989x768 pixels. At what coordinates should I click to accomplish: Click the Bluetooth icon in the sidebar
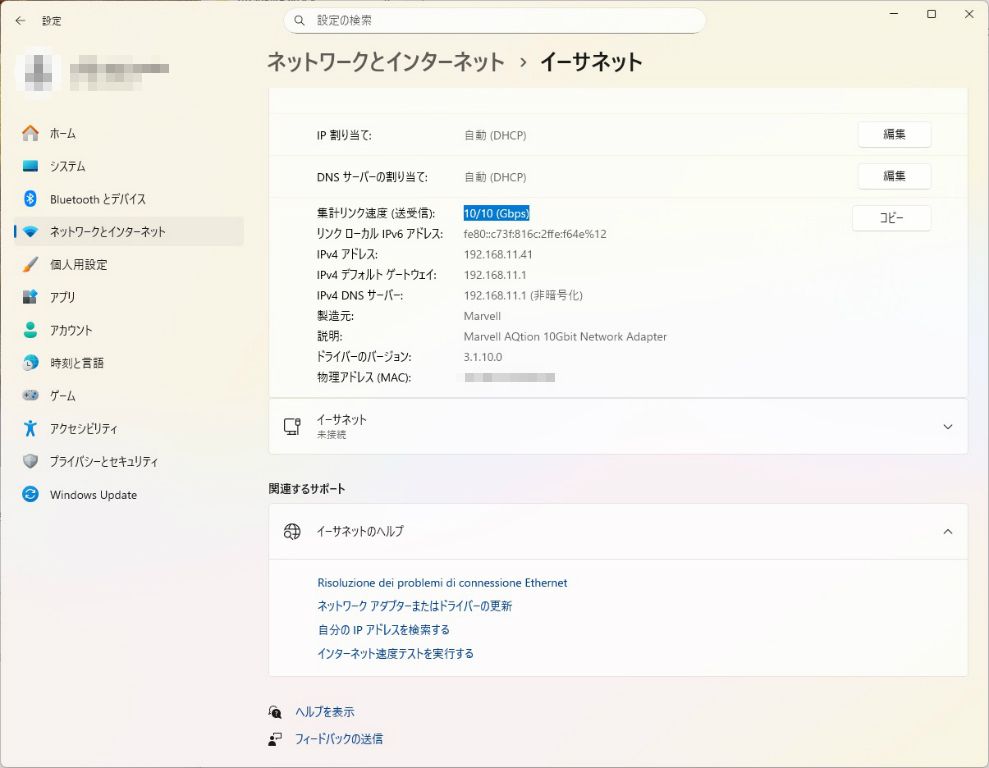30,199
